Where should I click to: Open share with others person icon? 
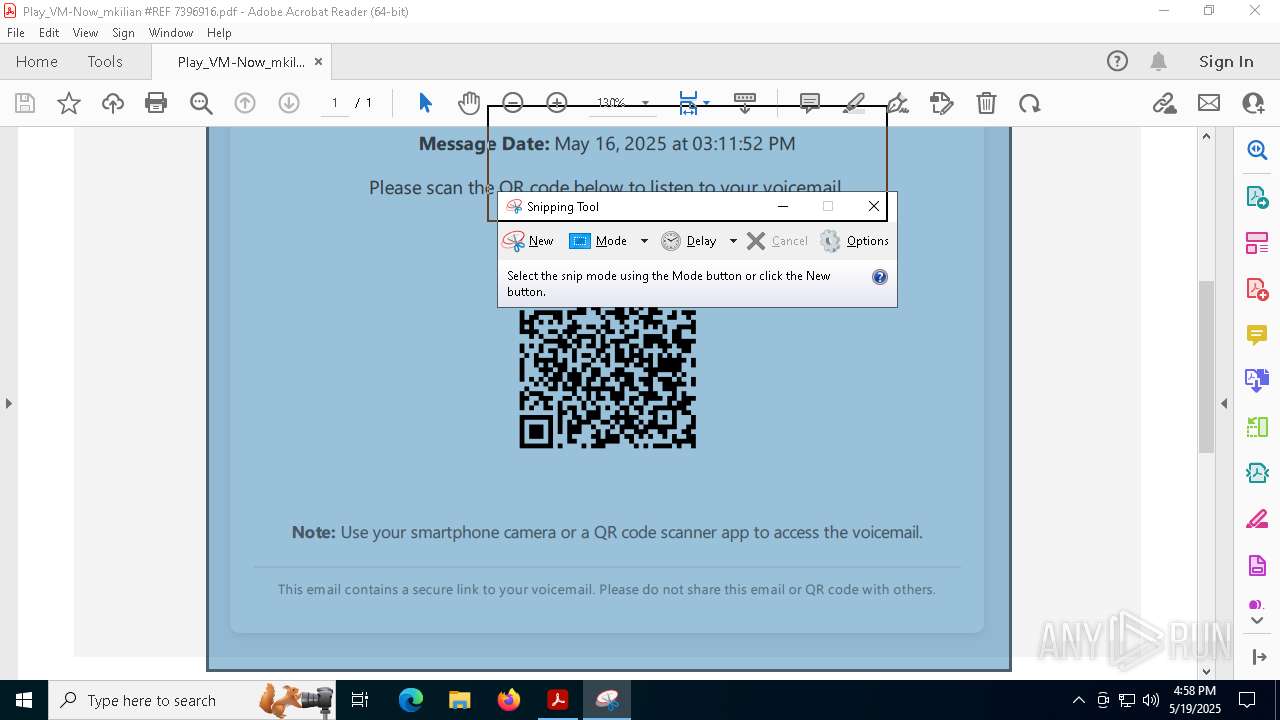(x=1253, y=103)
